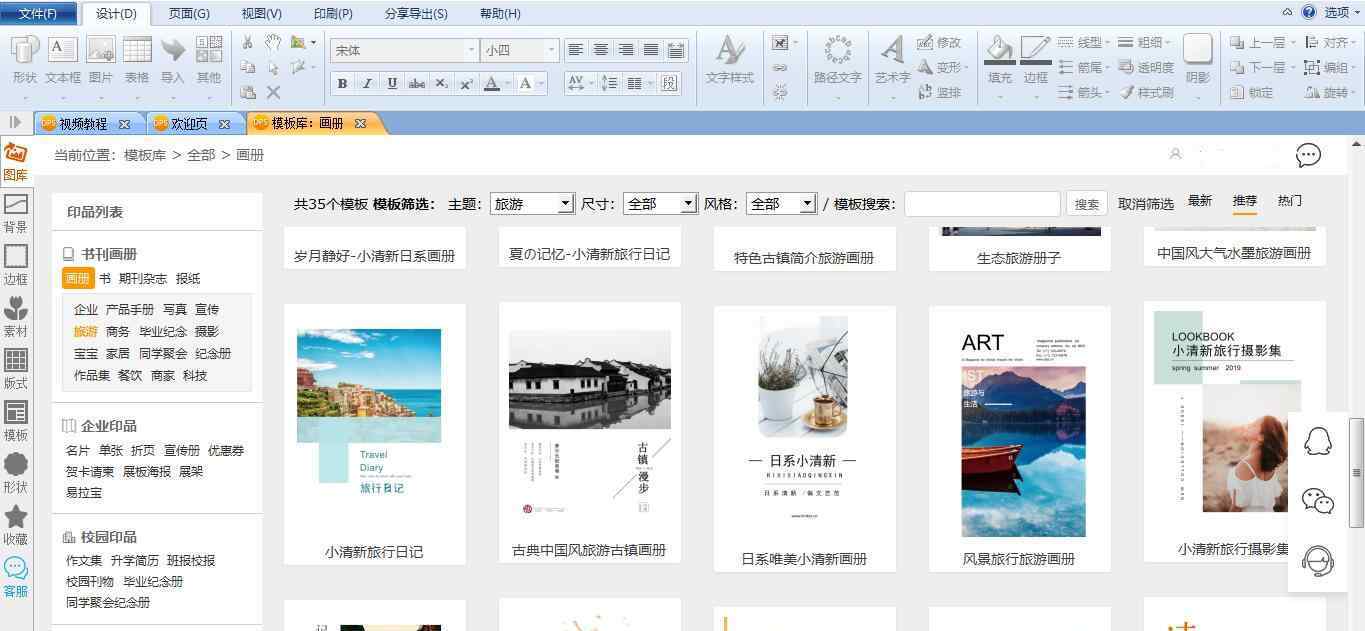Toggle bold formatting button
Image resolution: width=1365 pixels, height=631 pixels.
342,83
